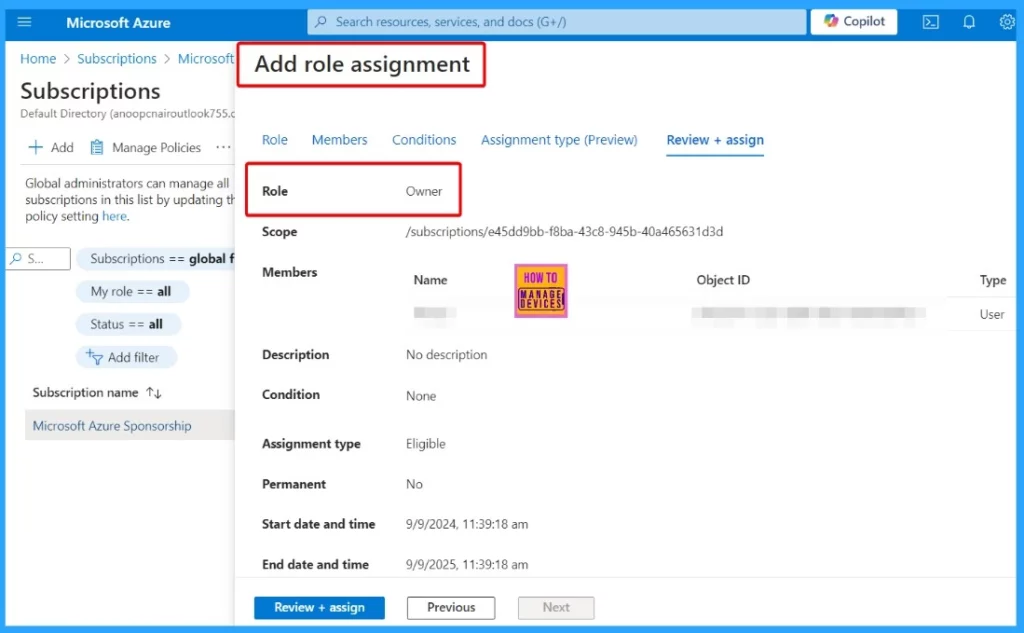Switch to the Members tab
This screenshot has height=633, width=1024.
coord(340,140)
